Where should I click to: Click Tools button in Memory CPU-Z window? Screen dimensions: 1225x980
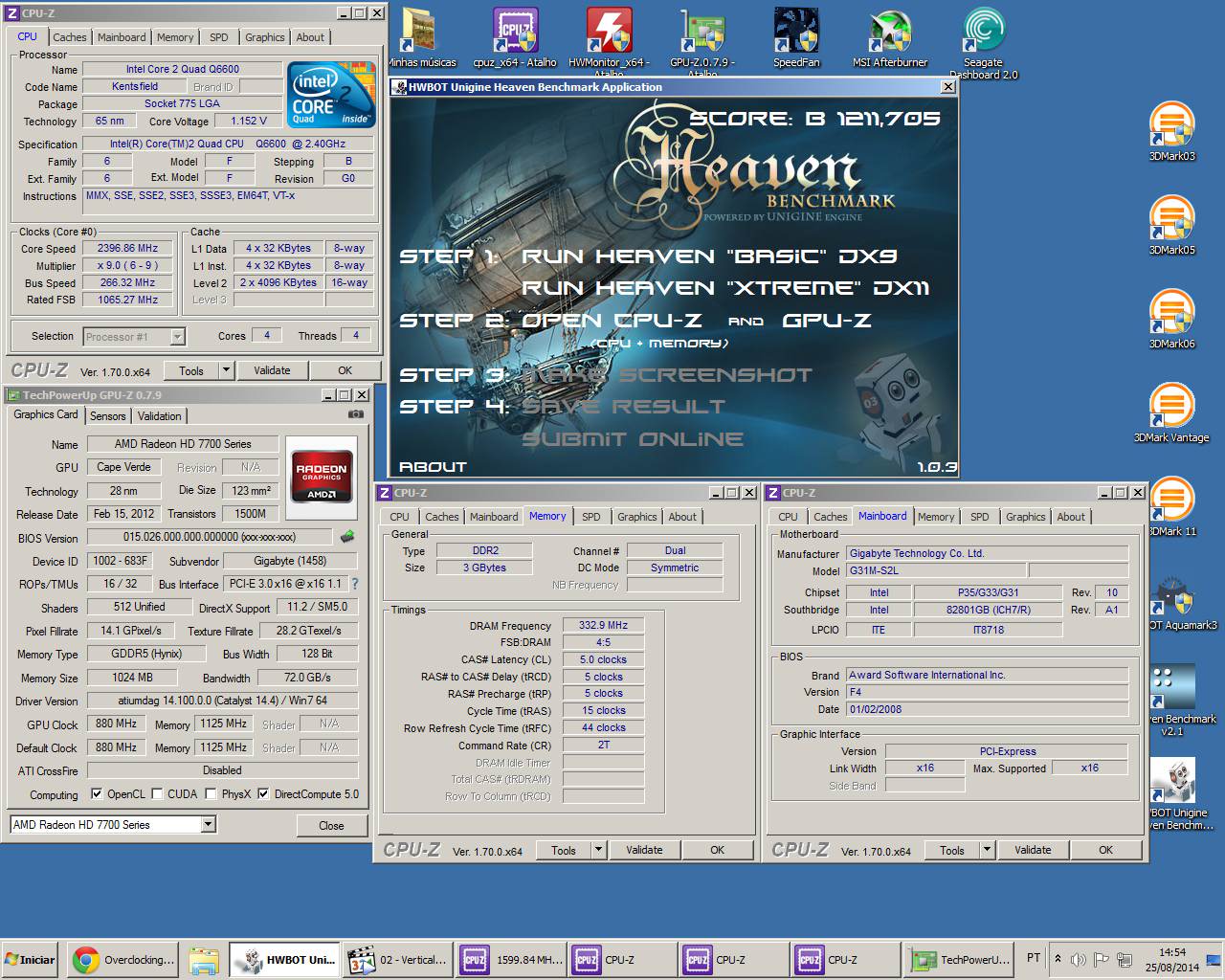click(564, 850)
